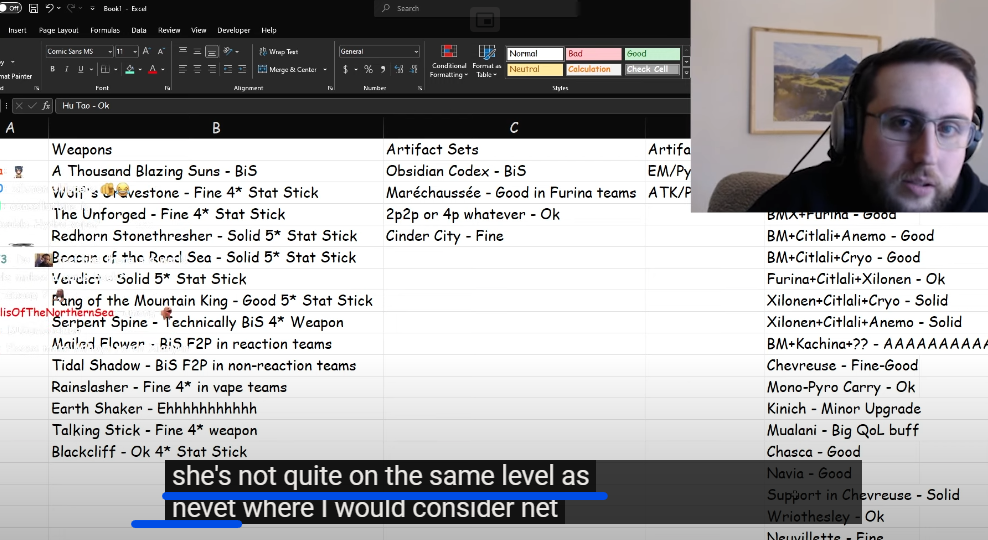The image size is (988, 540).
Task: Open the Comic Sans MS font dropdown
Action: click(x=110, y=52)
